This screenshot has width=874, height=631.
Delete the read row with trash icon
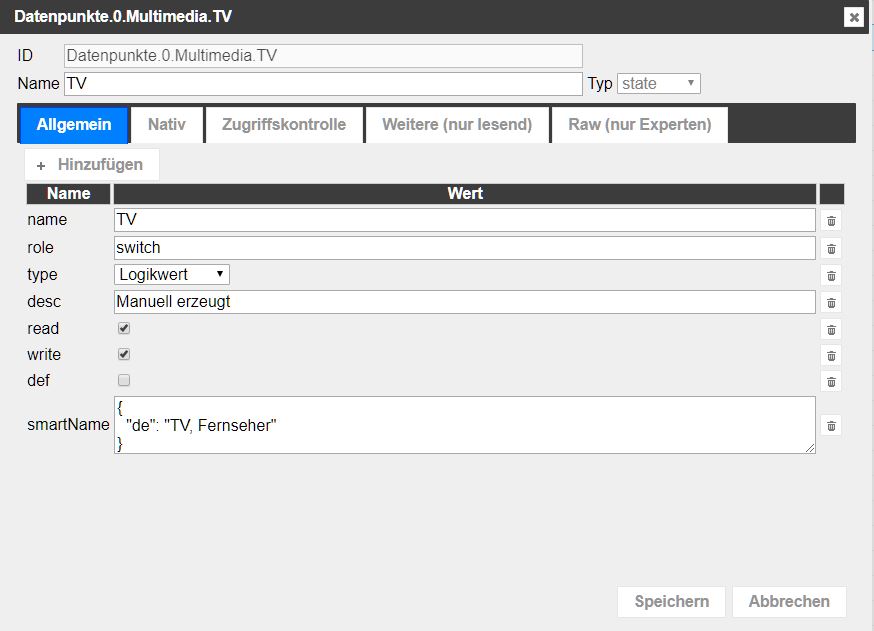pyautogui.click(x=831, y=329)
